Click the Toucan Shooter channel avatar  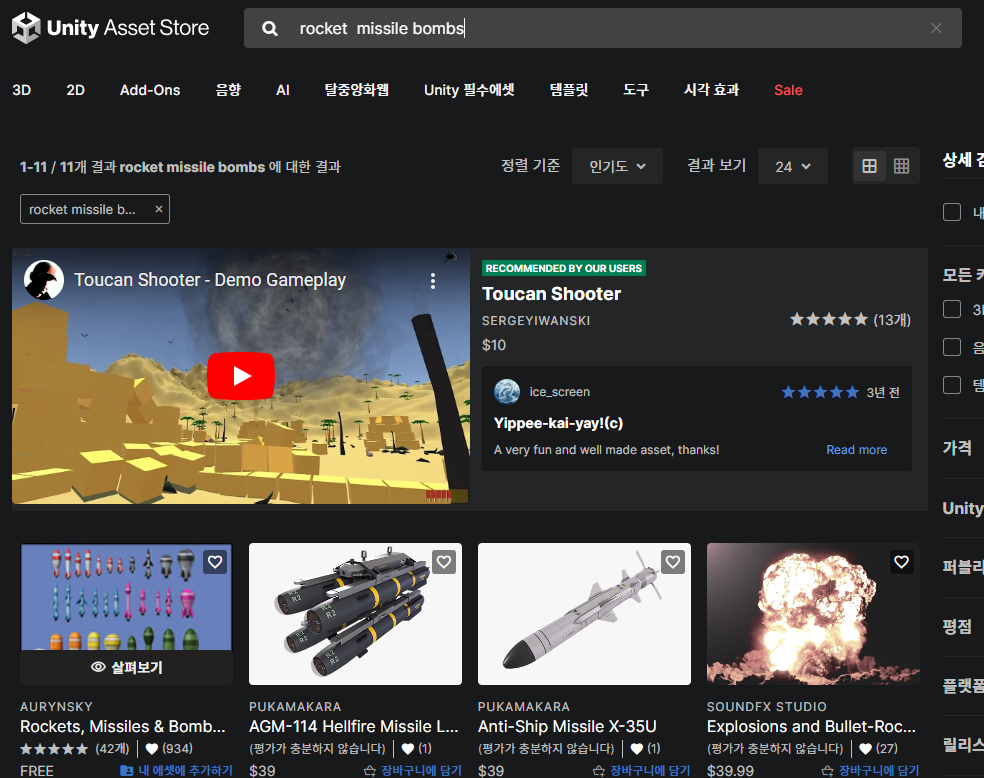tap(44, 280)
